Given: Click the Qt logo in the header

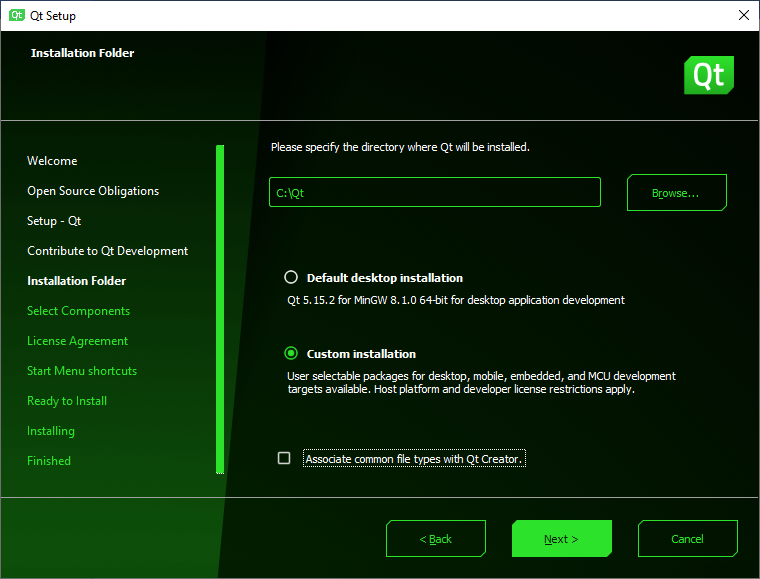Looking at the screenshot, I should 709,75.
